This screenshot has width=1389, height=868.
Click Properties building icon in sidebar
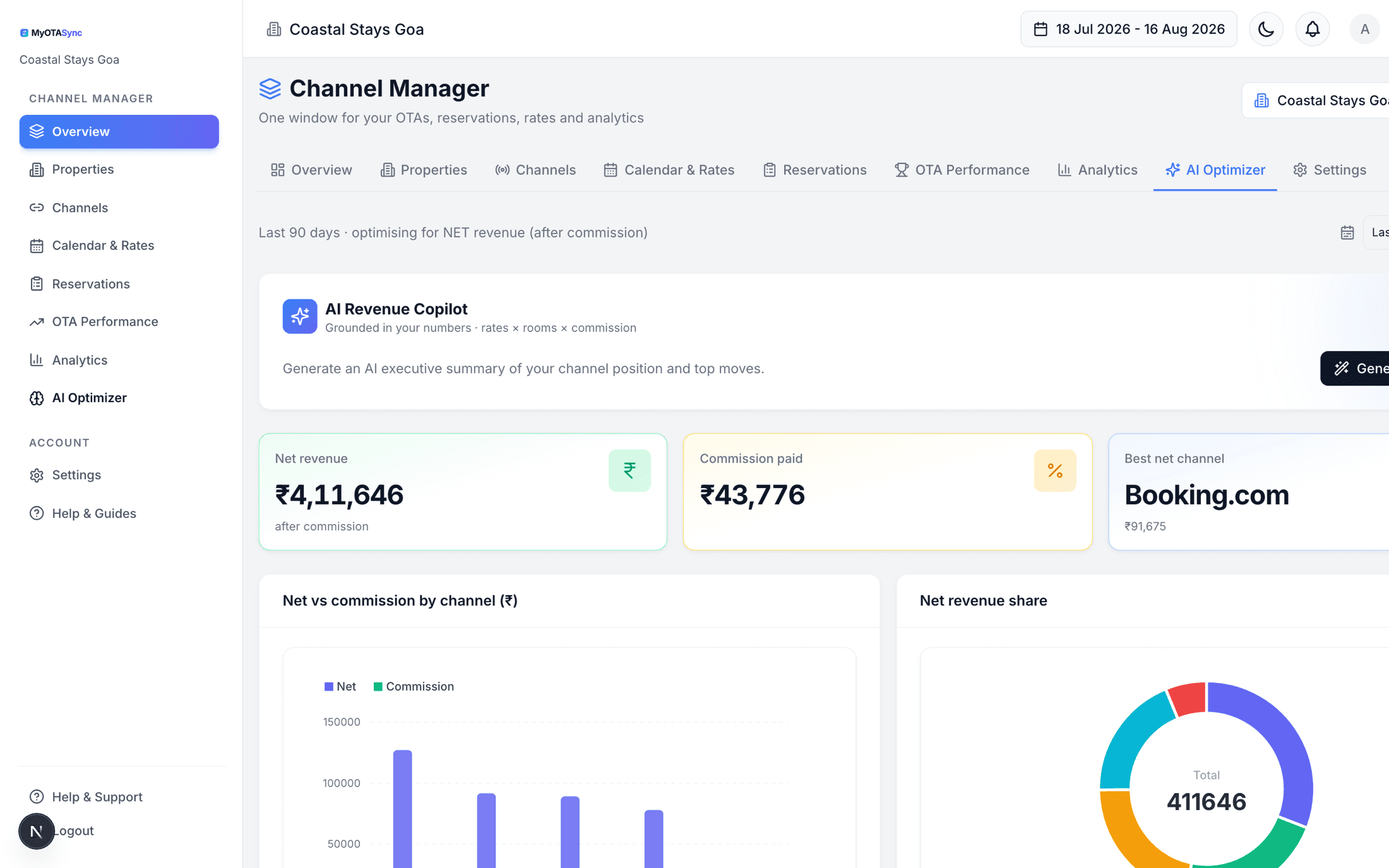pyautogui.click(x=37, y=169)
